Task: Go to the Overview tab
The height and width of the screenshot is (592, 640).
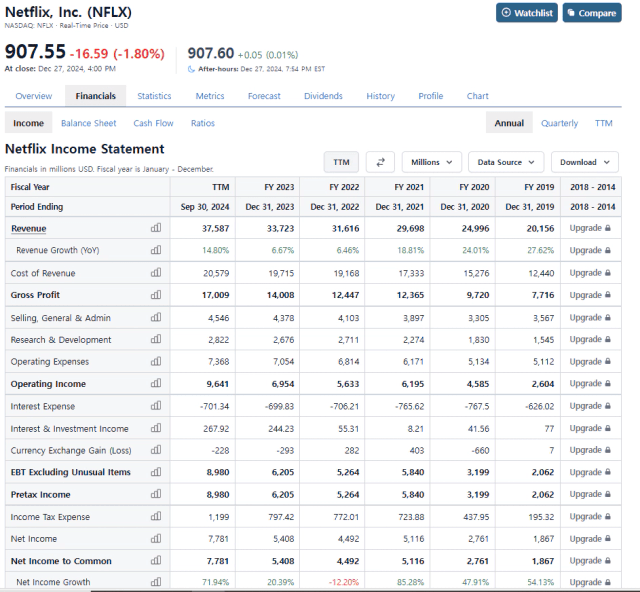Action: pyautogui.click(x=34, y=96)
